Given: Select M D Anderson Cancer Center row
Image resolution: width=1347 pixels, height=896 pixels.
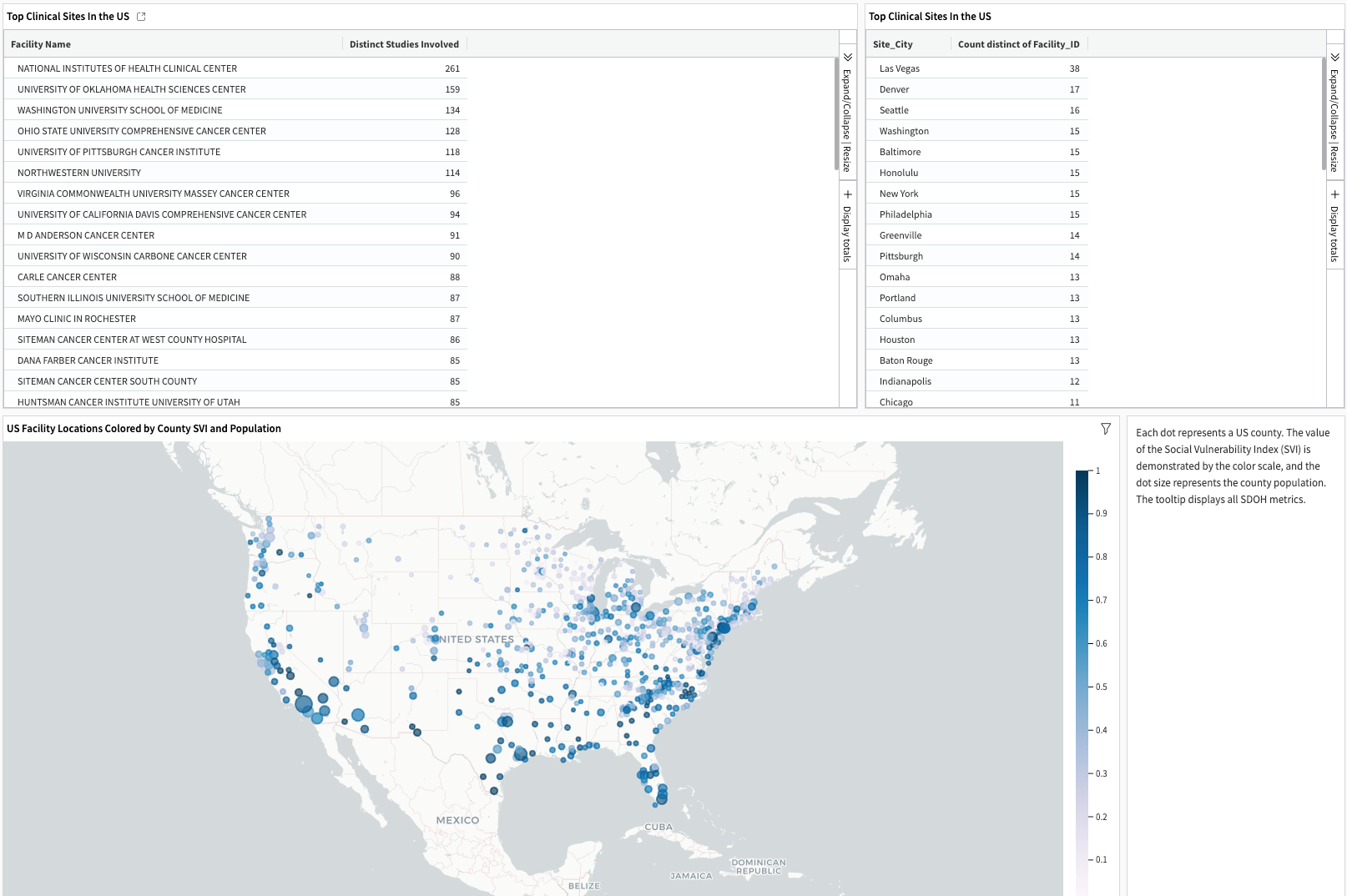Looking at the screenshot, I should tap(235, 235).
